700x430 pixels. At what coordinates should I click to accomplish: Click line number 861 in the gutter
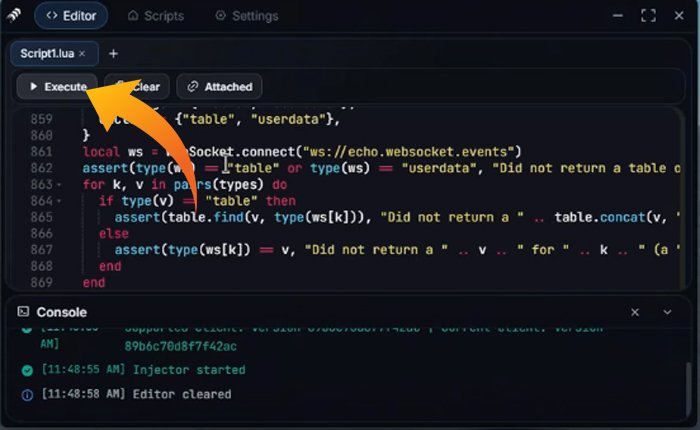point(41,152)
